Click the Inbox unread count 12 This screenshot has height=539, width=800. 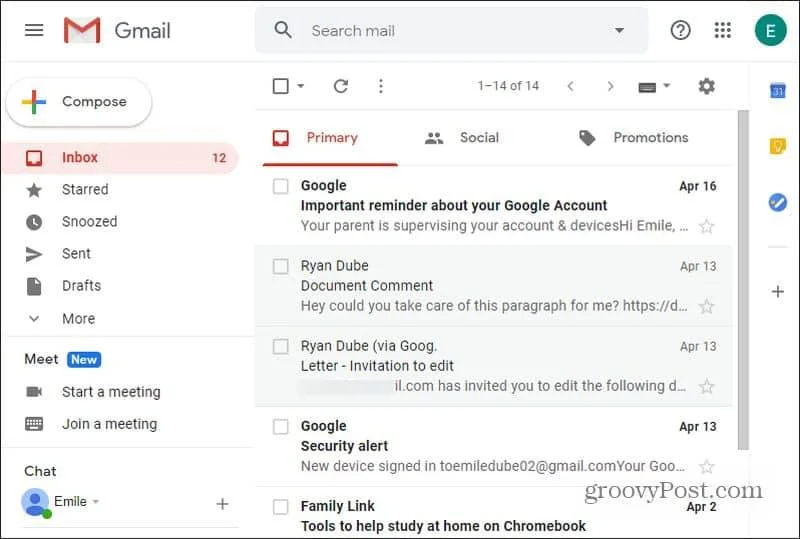coord(219,158)
